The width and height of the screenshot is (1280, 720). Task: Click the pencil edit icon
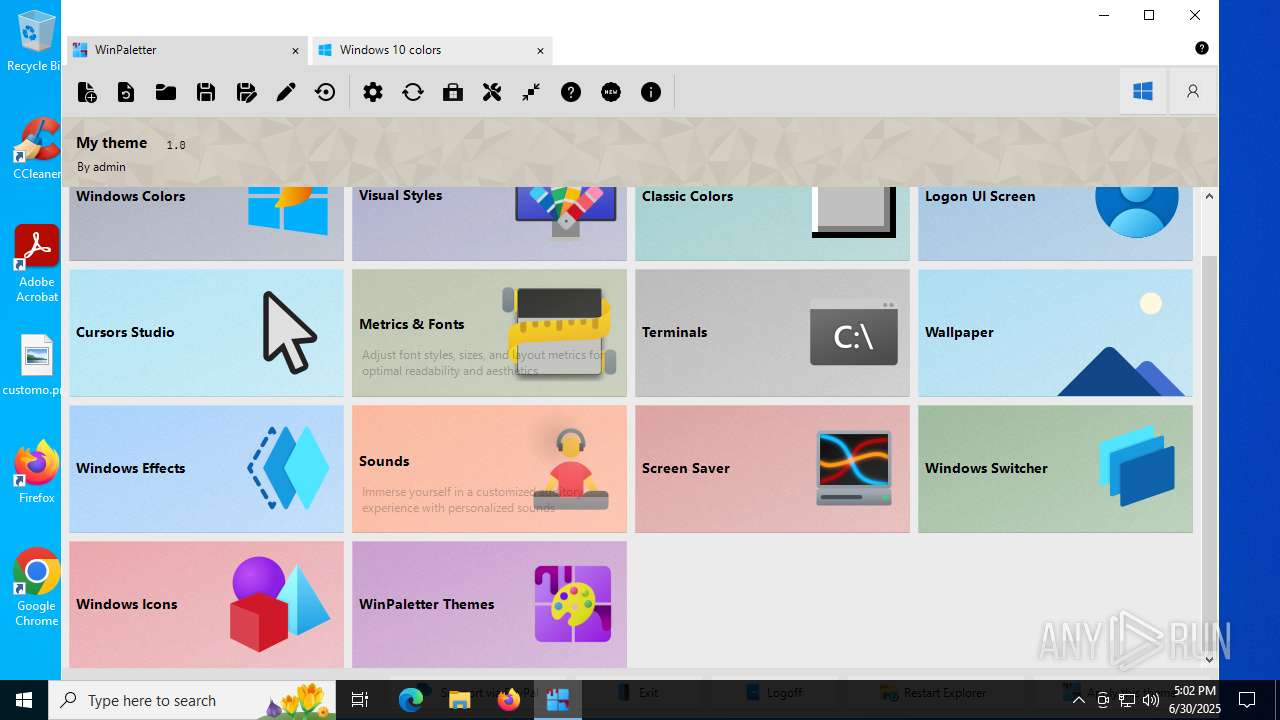[x=286, y=92]
